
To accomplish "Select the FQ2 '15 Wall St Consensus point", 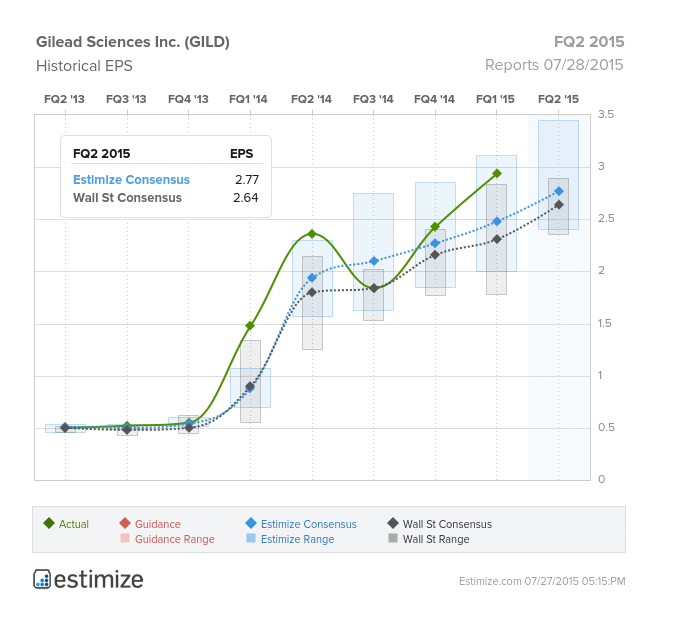I will click(559, 205).
